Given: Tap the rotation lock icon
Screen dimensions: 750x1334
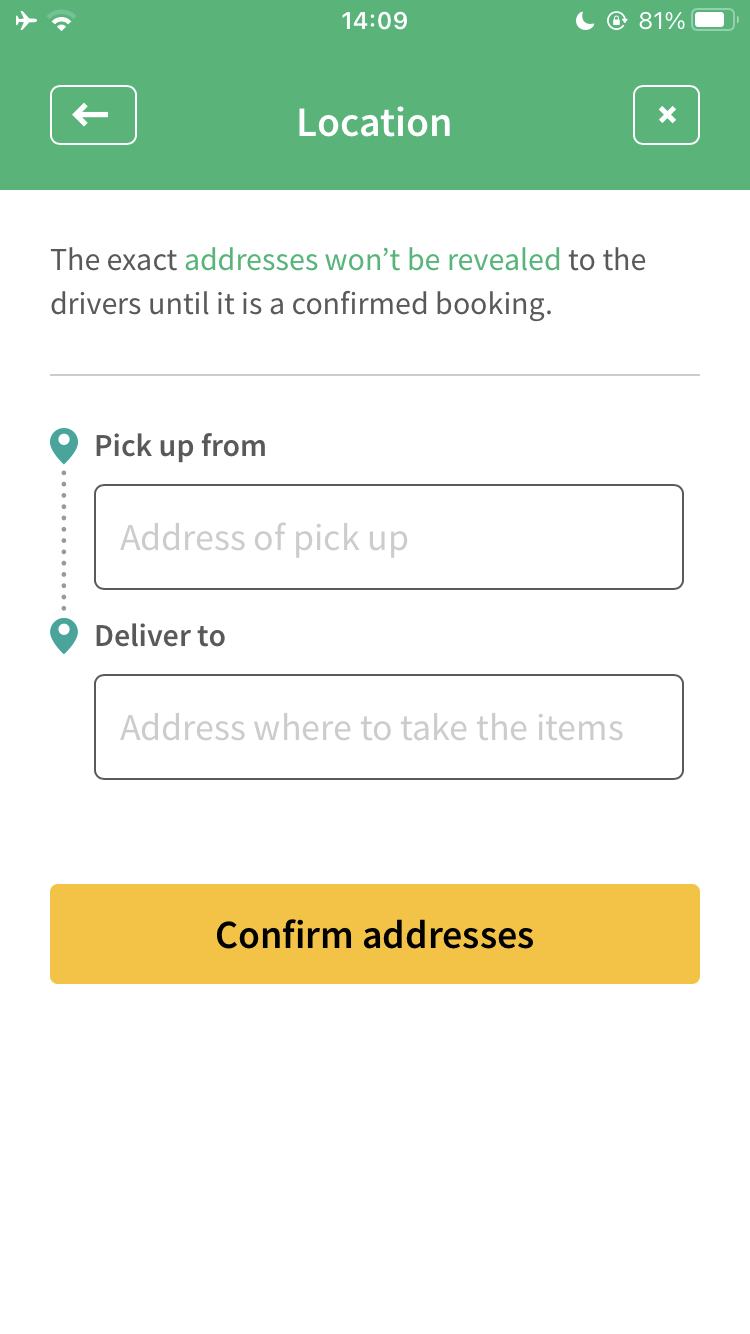Looking at the screenshot, I should (616, 21).
